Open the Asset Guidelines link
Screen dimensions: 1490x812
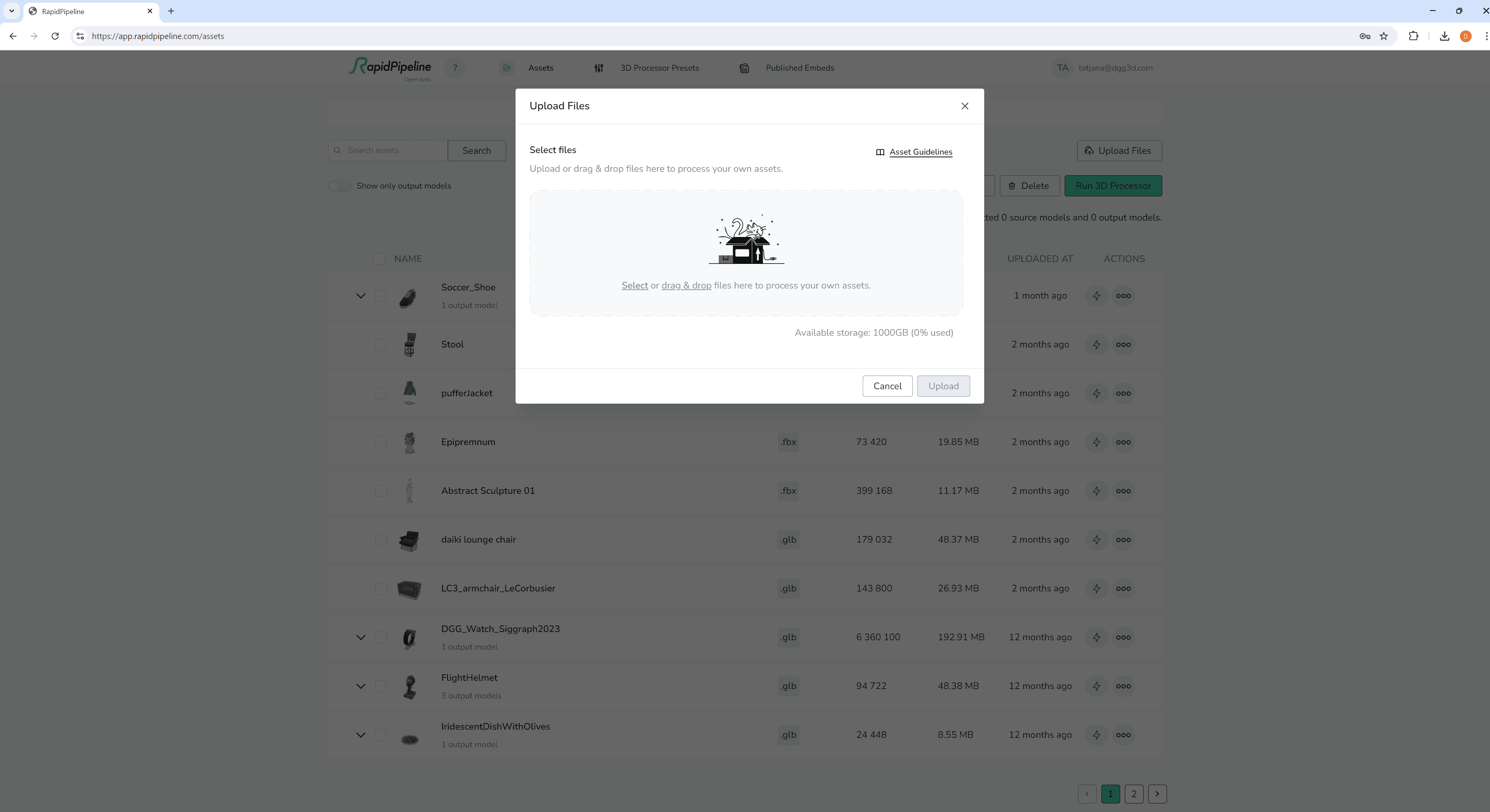point(920,151)
